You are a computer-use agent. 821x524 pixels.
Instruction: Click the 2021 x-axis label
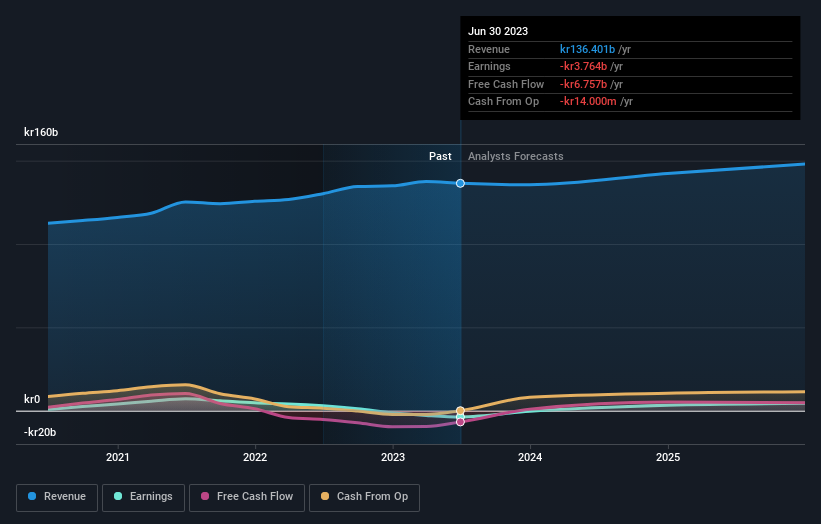[x=118, y=457]
